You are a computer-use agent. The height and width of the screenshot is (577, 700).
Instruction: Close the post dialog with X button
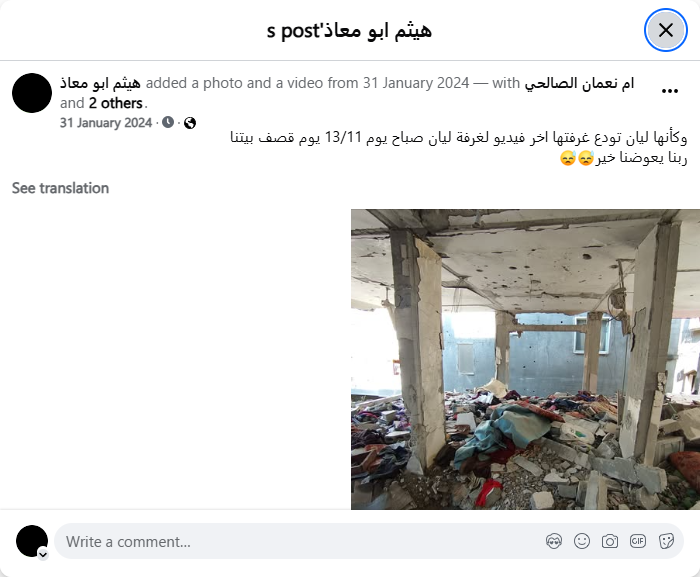665,30
